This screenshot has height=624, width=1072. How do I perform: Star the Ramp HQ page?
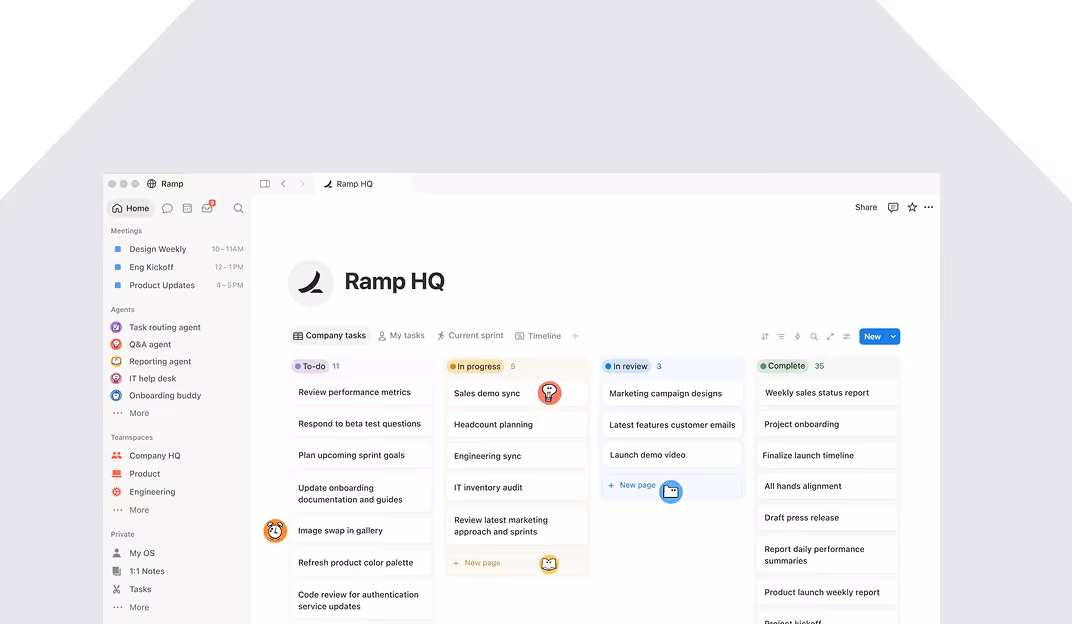[x=912, y=207]
